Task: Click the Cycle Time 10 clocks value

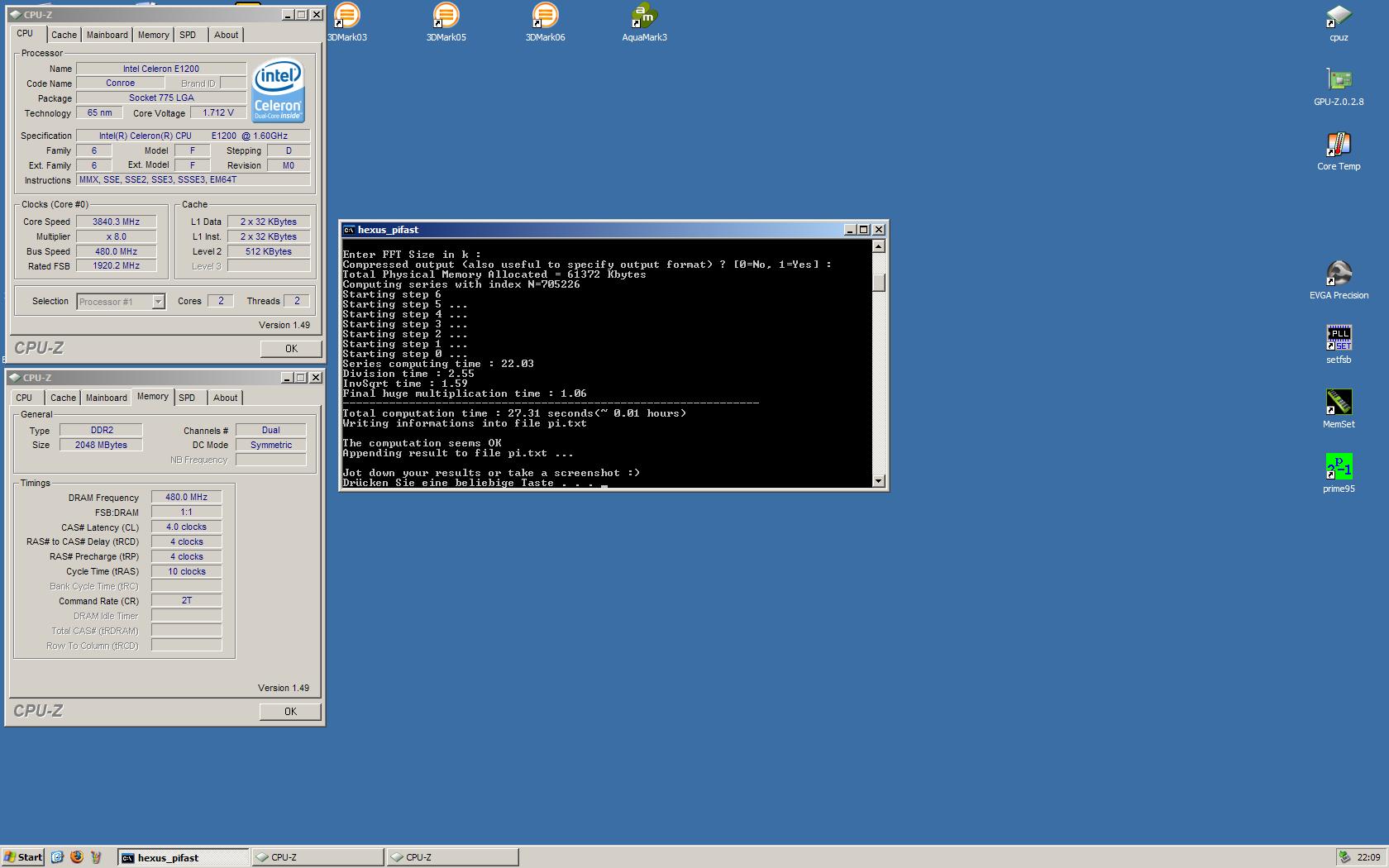Action: pyautogui.click(x=186, y=571)
